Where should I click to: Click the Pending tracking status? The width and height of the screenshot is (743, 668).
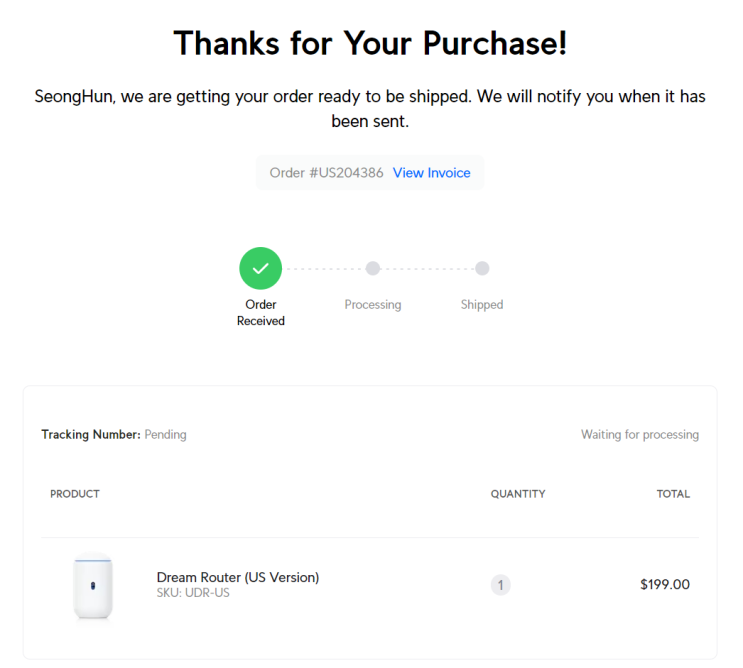coord(166,434)
